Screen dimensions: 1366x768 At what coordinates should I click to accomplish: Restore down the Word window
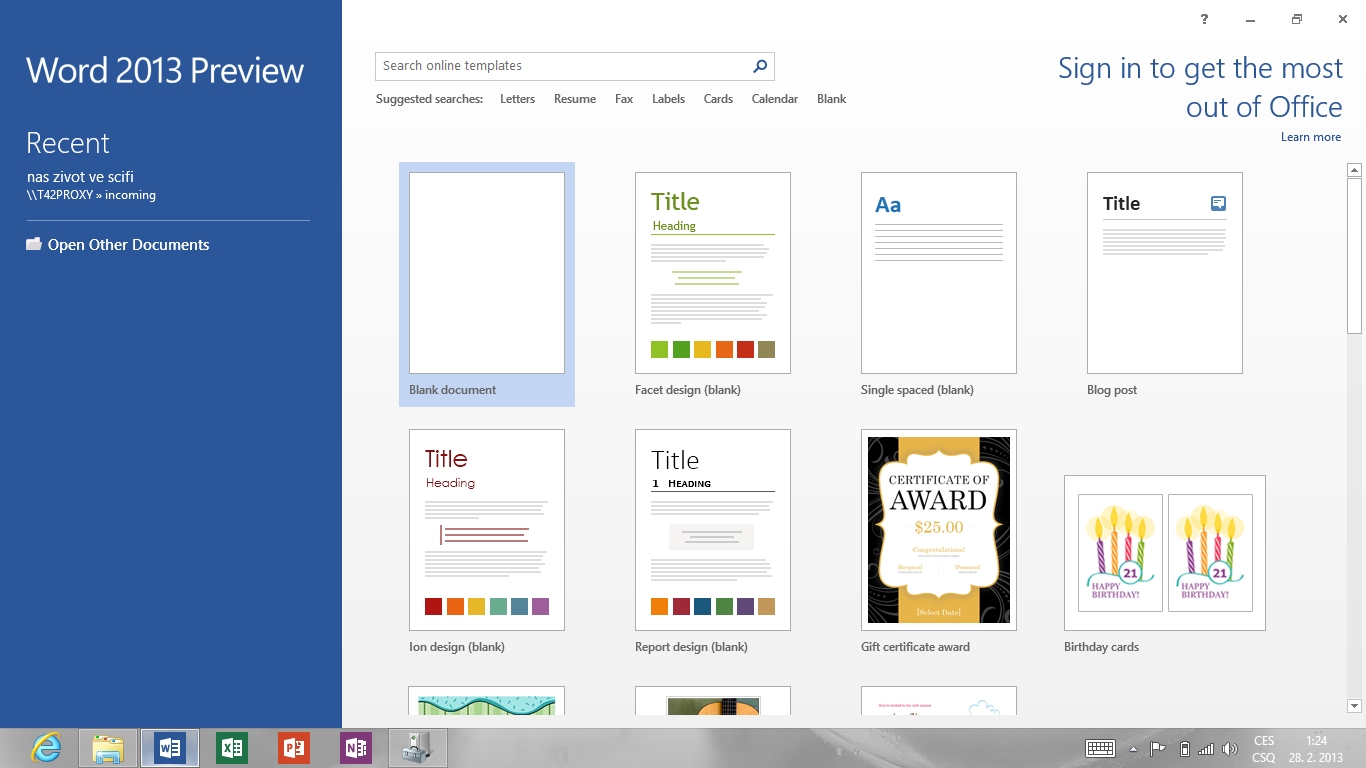(x=1297, y=19)
